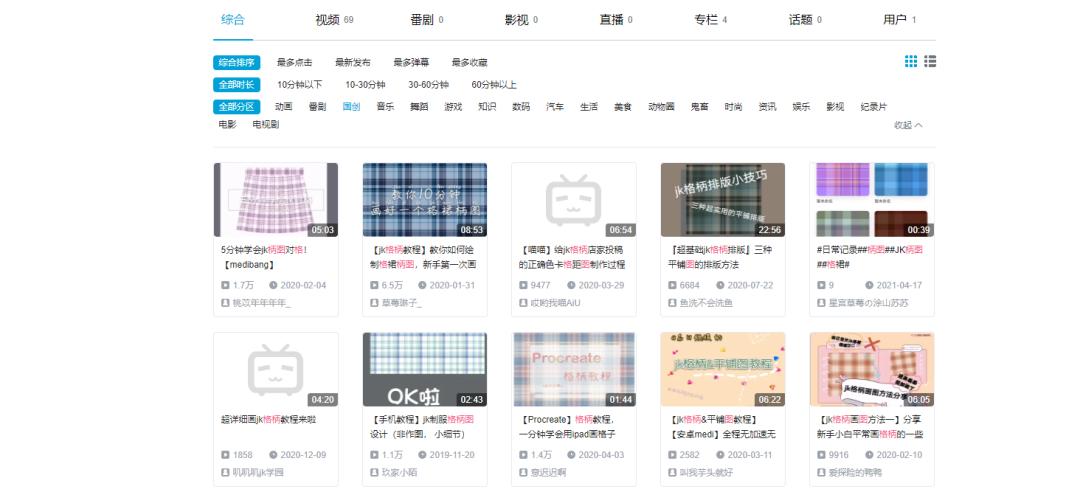Filter duration to 10分钟以下
This screenshot has height=492, width=1080.
click(x=300, y=85)
